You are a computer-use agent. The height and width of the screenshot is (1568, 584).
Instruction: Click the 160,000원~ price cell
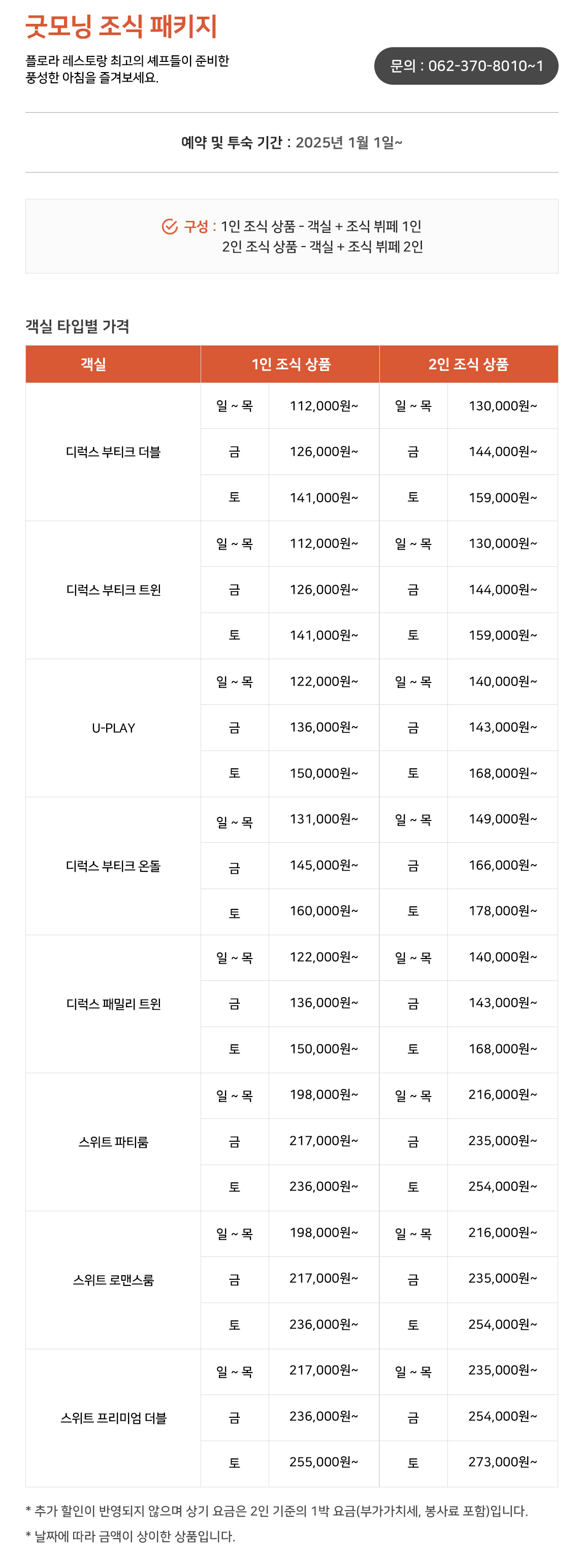pos(324,911)
